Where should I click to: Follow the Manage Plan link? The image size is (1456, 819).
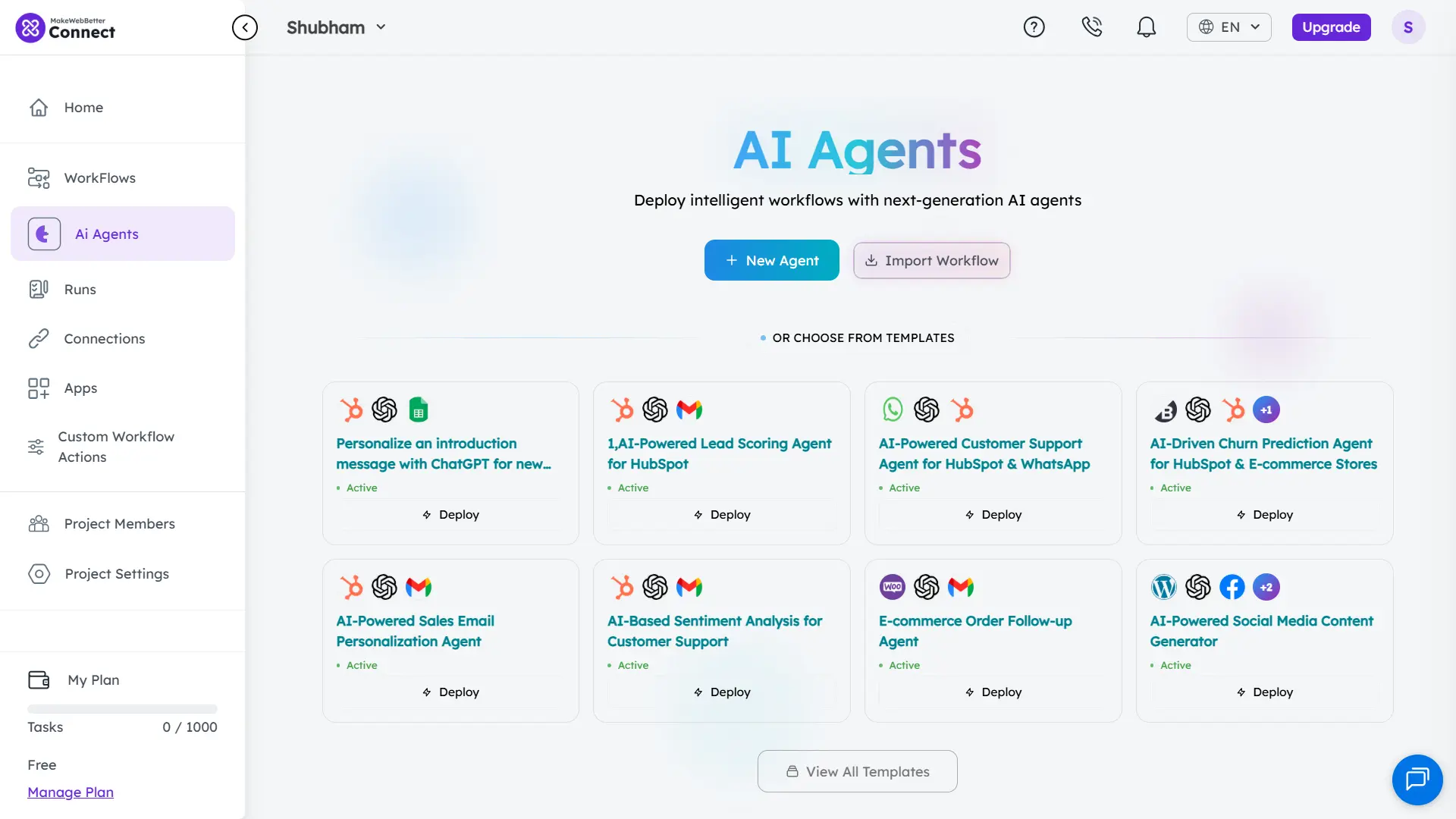click(71, 792)
